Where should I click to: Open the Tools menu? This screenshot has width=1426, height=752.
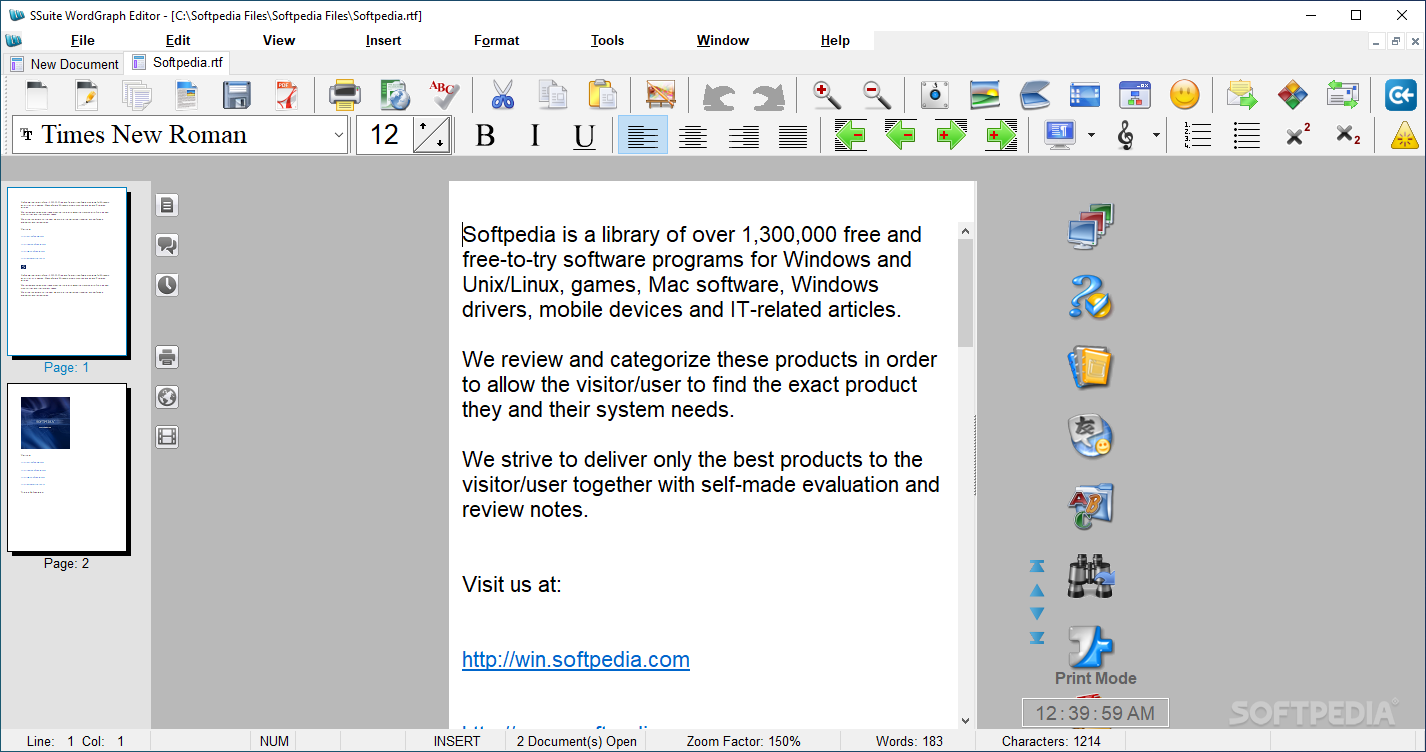pos(607,40)
